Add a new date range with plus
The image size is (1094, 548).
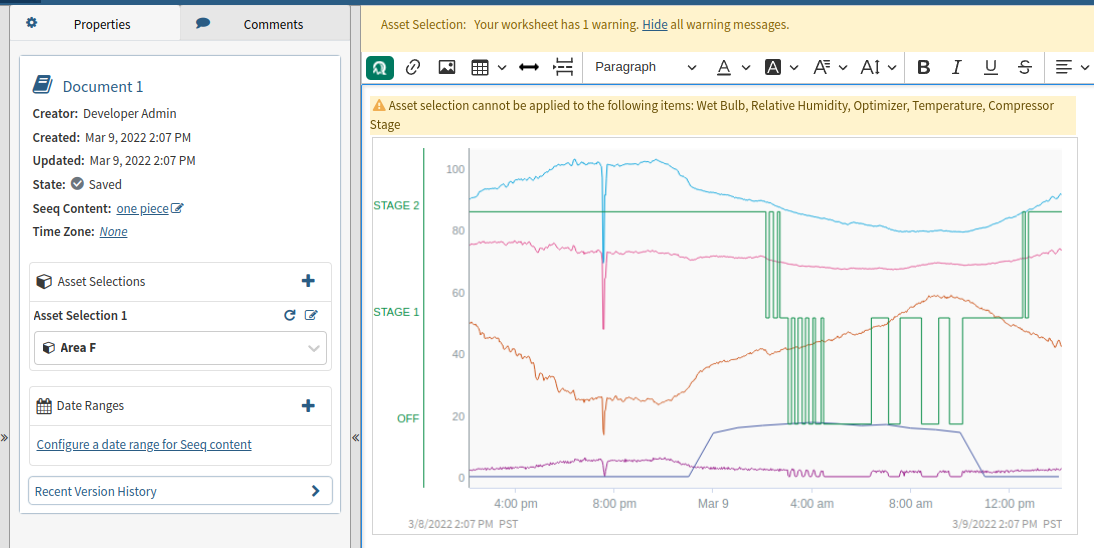pos(308,406)
